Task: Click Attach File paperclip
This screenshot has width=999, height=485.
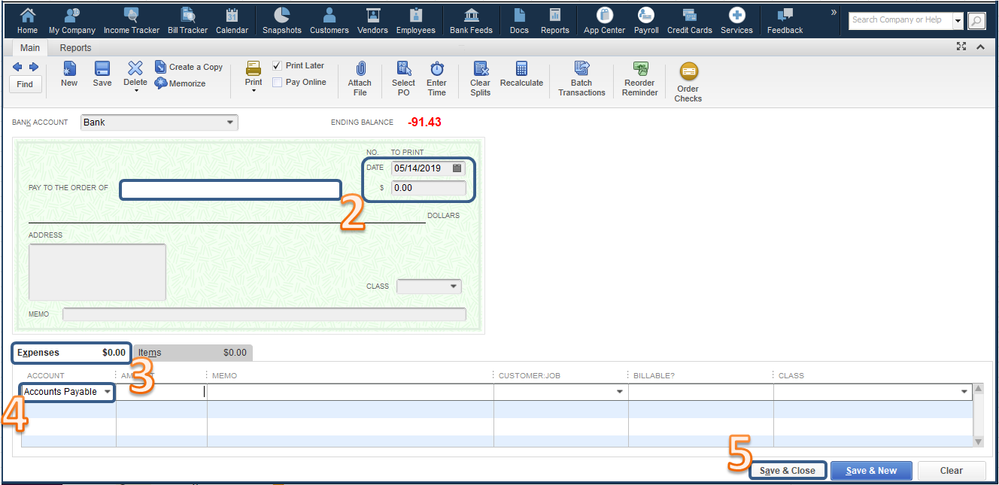Action: [360, 78]
